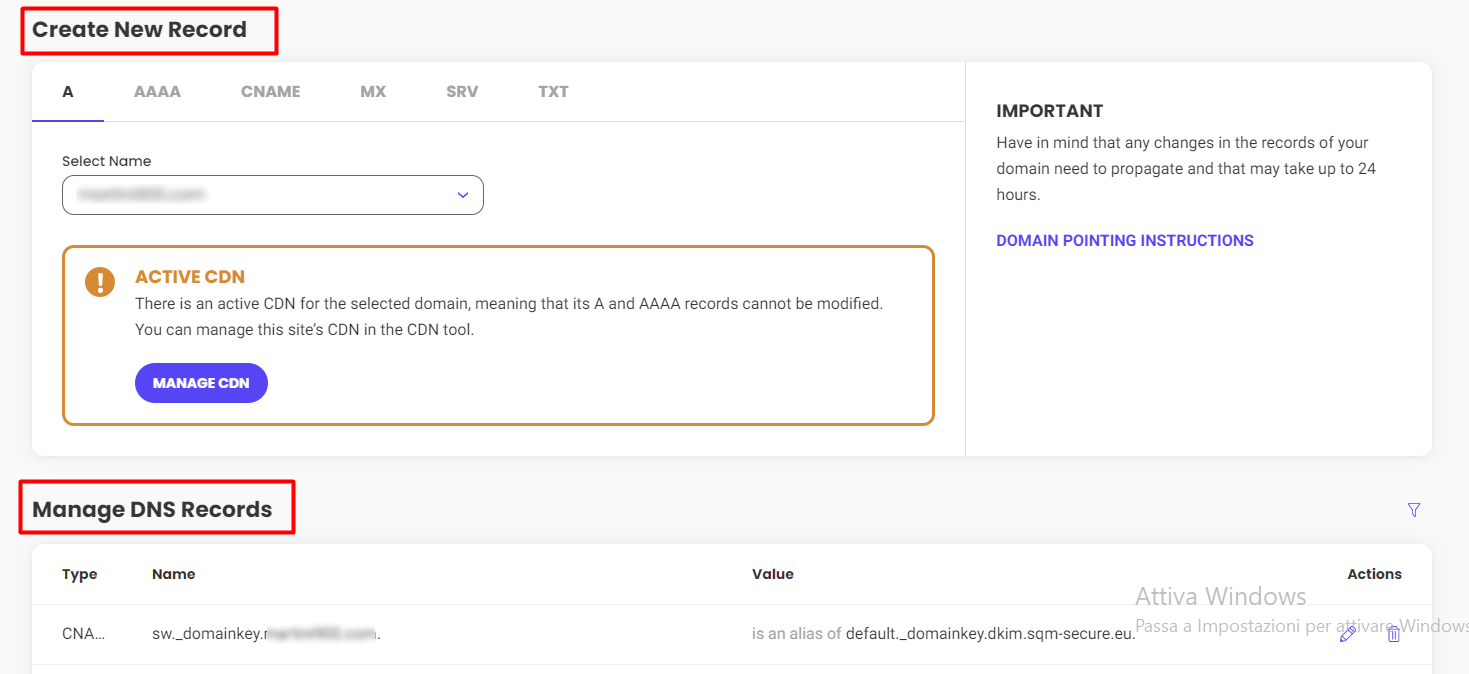Click the Value column header
The width and height of the screenshot is (1469, 674).
pos(772,574)
